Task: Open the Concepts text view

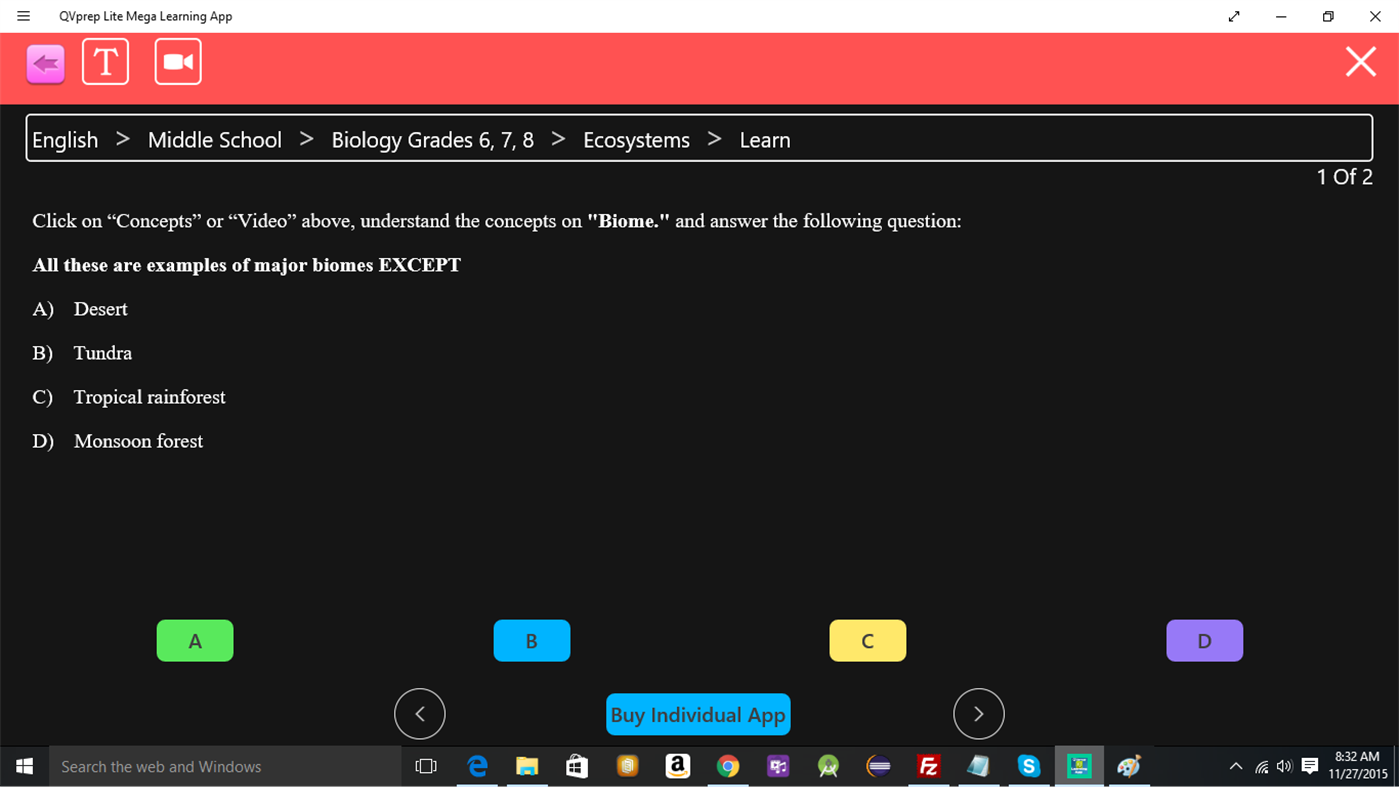Action: (x=105, y=61)
